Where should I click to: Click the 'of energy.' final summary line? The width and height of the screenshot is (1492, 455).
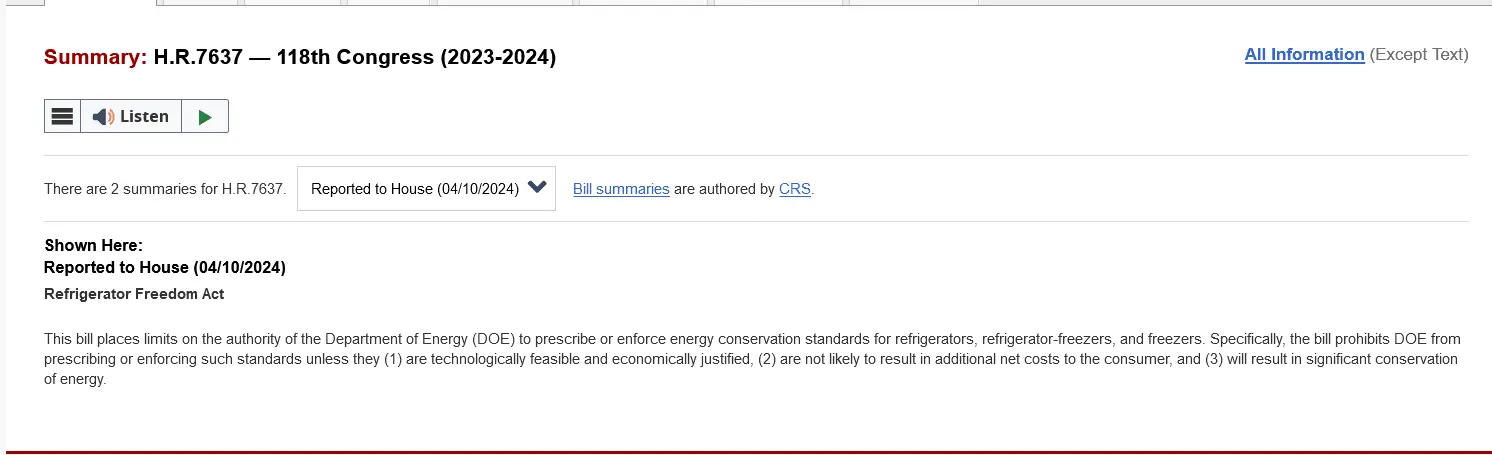[x=75, y=380]
